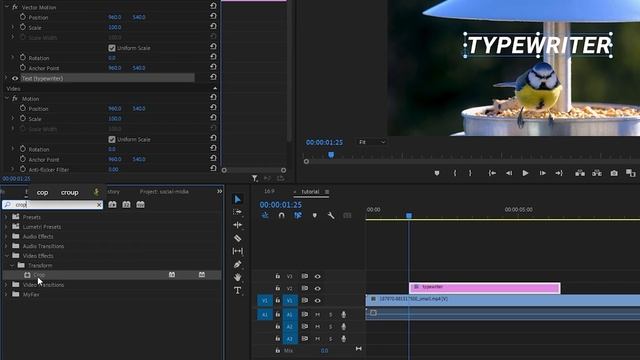Image resolution: width=640 pixels, height=360 pixels.
Task: Select the Razor tool
Action: (238, 238)
